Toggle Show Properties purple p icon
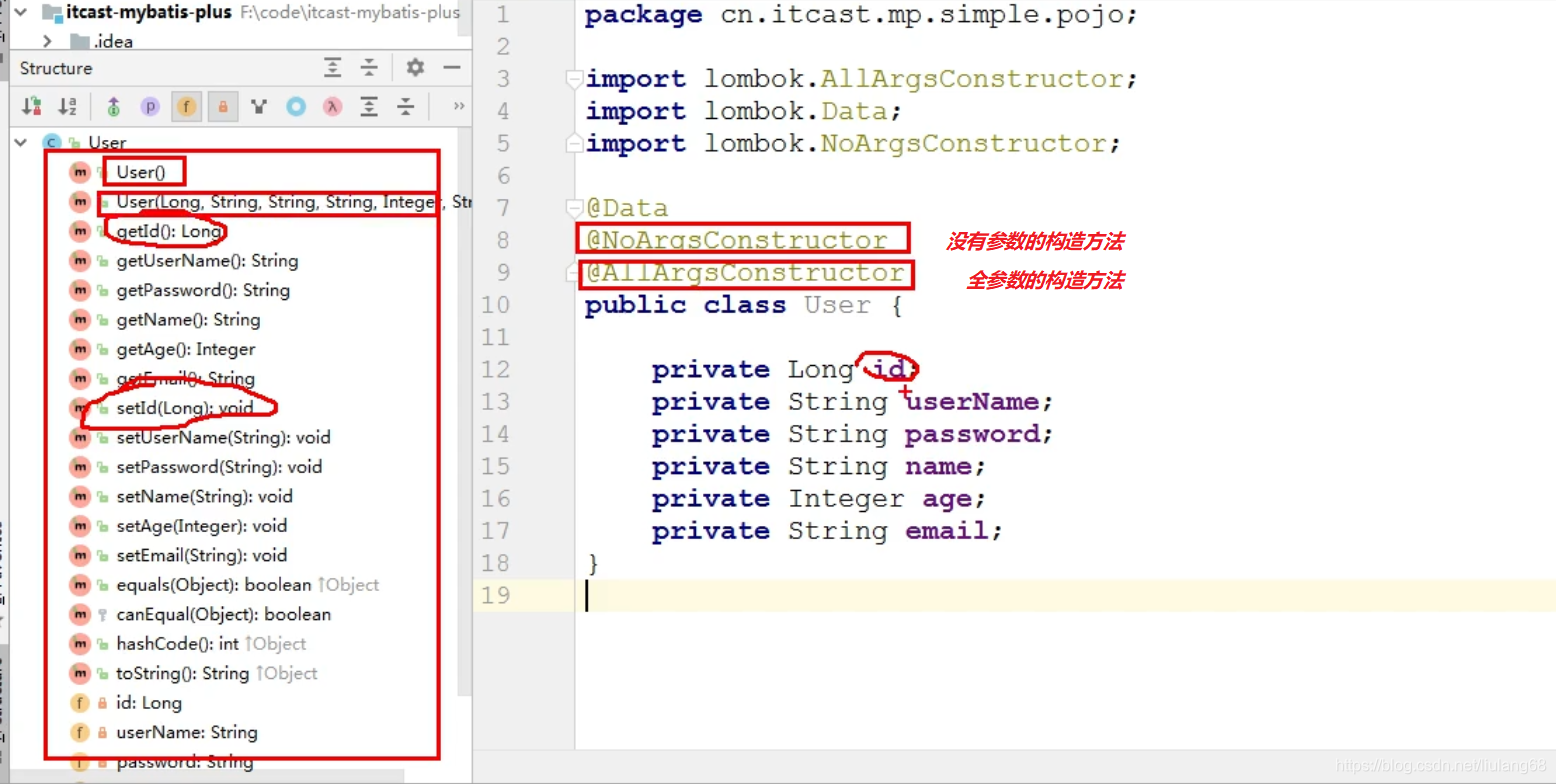 click(150, 106)
